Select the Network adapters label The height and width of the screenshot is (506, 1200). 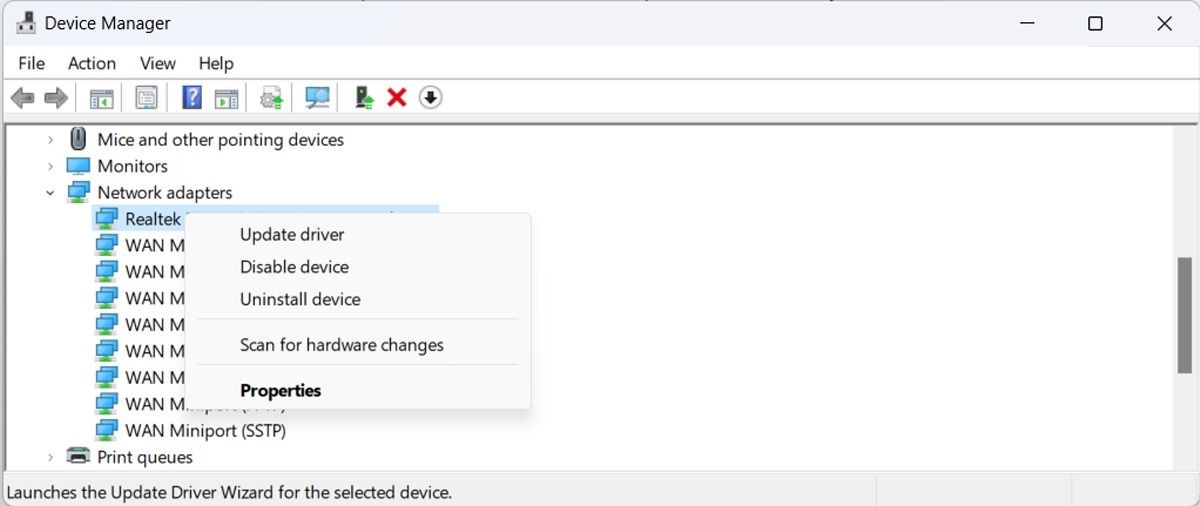pyautogui.click(x=164, y=192)
